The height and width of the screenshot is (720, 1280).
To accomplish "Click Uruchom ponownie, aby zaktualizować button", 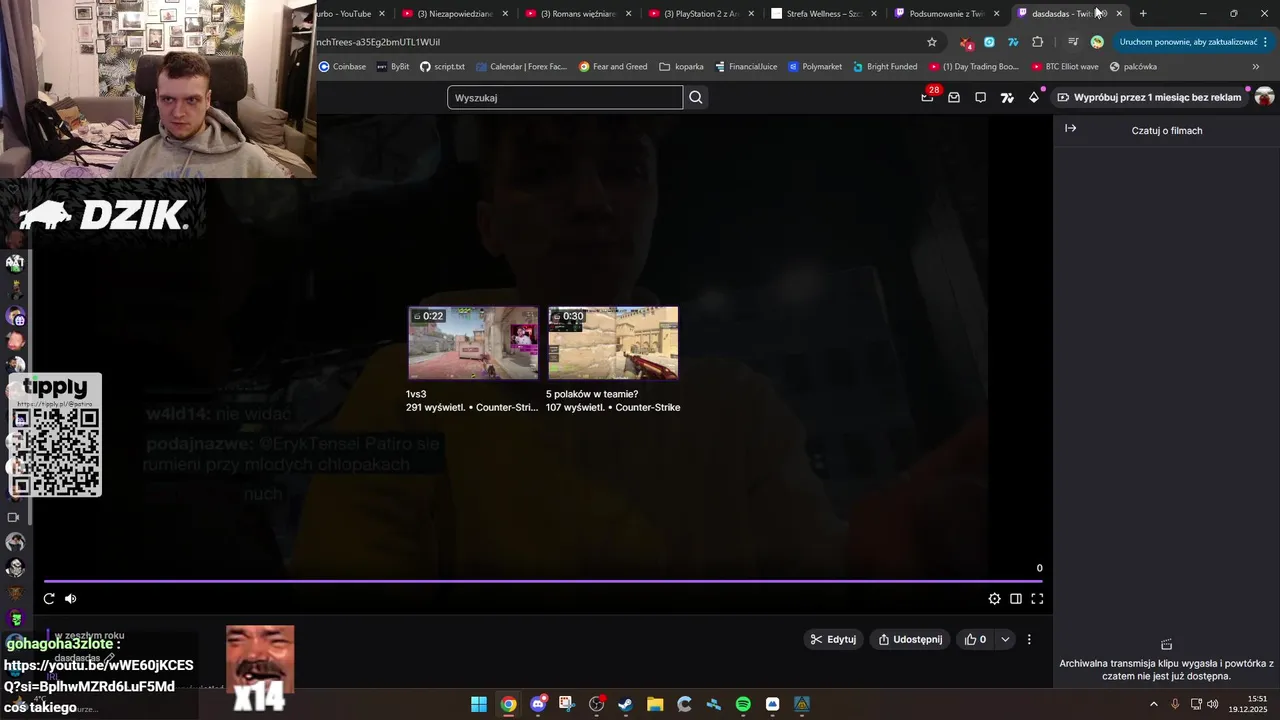I will point(1188,42).
